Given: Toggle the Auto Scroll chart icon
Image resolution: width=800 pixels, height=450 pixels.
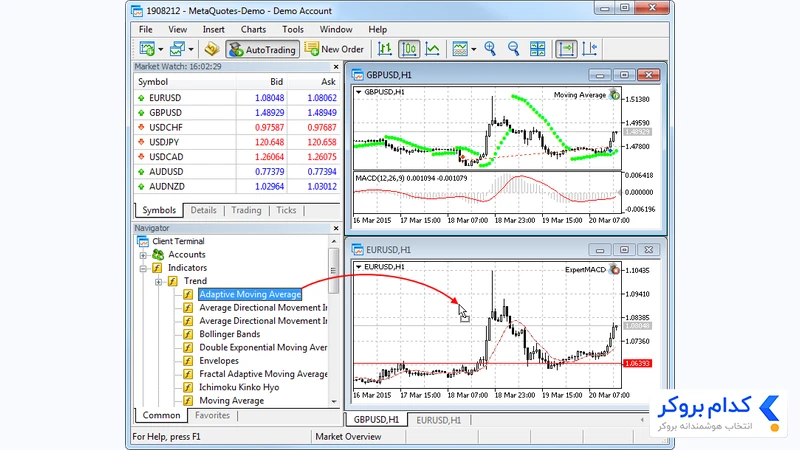Looking at the screenshot, I should (566, 49).
